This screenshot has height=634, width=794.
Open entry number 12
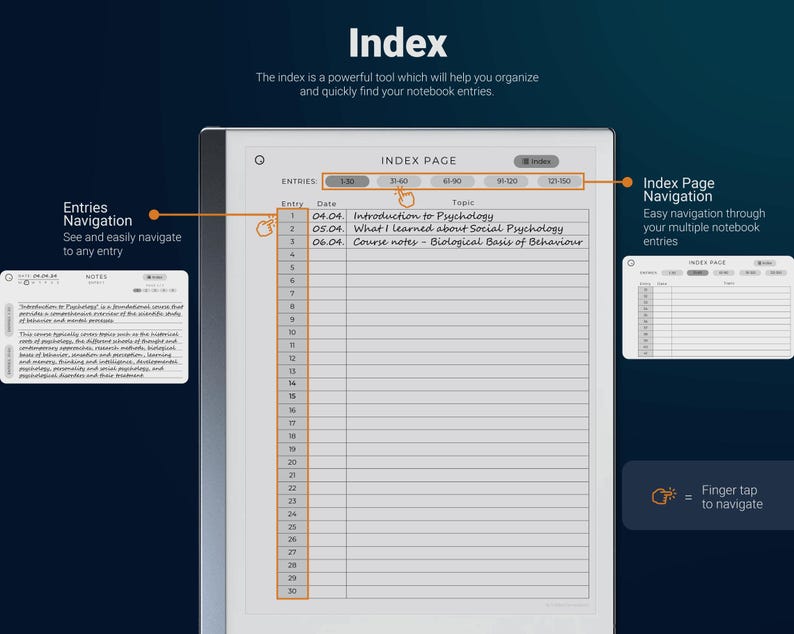coord(292,359)
